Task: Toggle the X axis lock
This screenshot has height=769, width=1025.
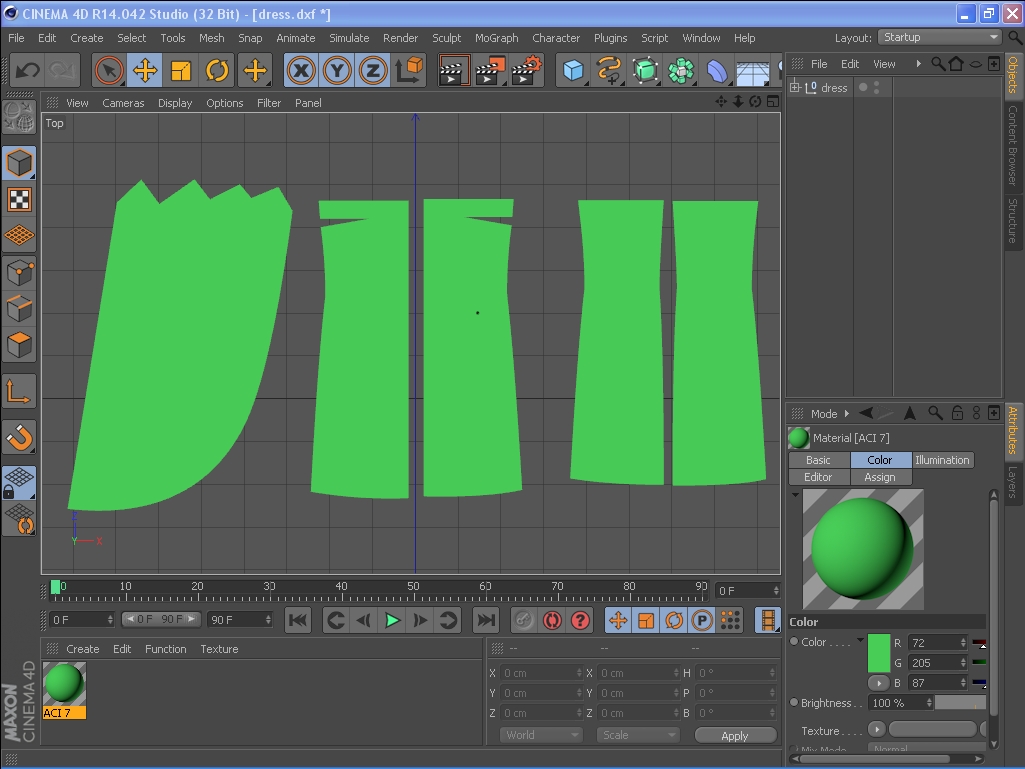Action: point(301,71)
